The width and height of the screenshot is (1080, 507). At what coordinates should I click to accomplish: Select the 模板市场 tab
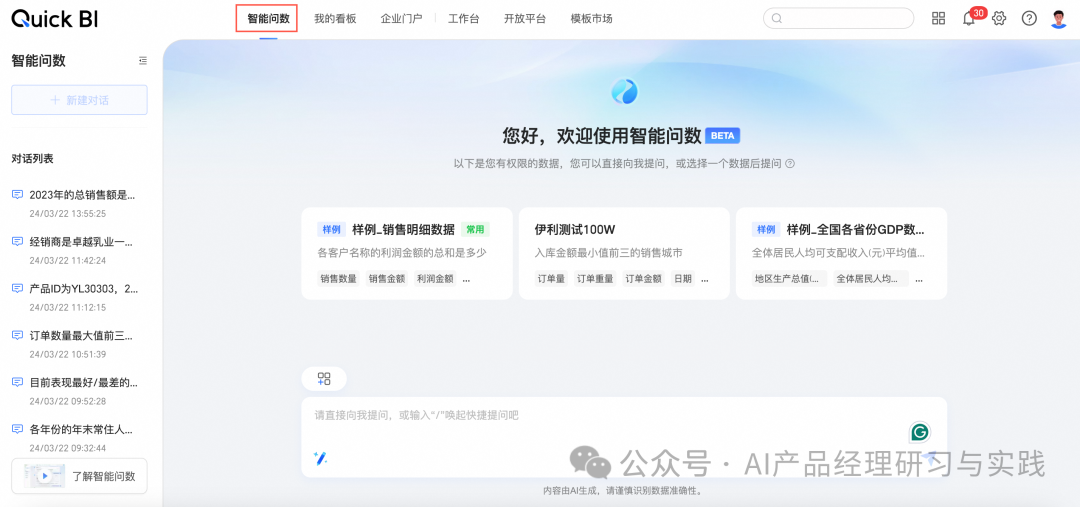tap(592, 19)
